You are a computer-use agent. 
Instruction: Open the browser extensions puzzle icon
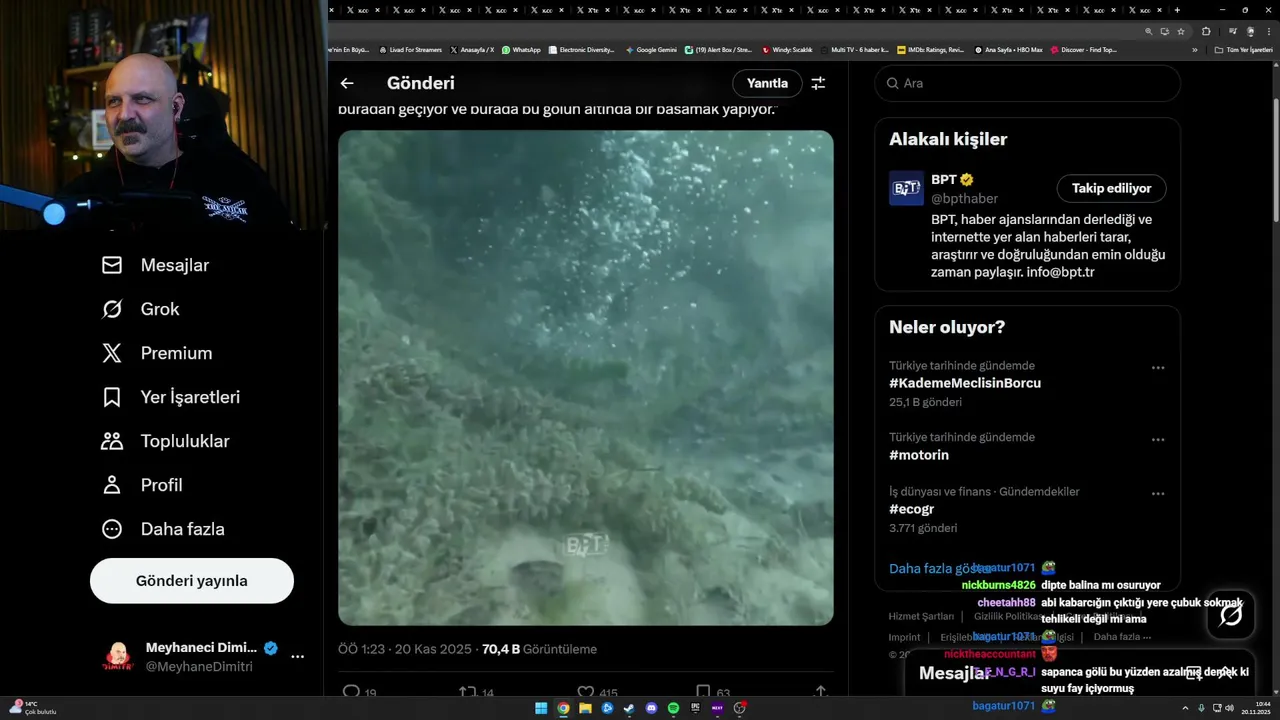point(1205,31)
